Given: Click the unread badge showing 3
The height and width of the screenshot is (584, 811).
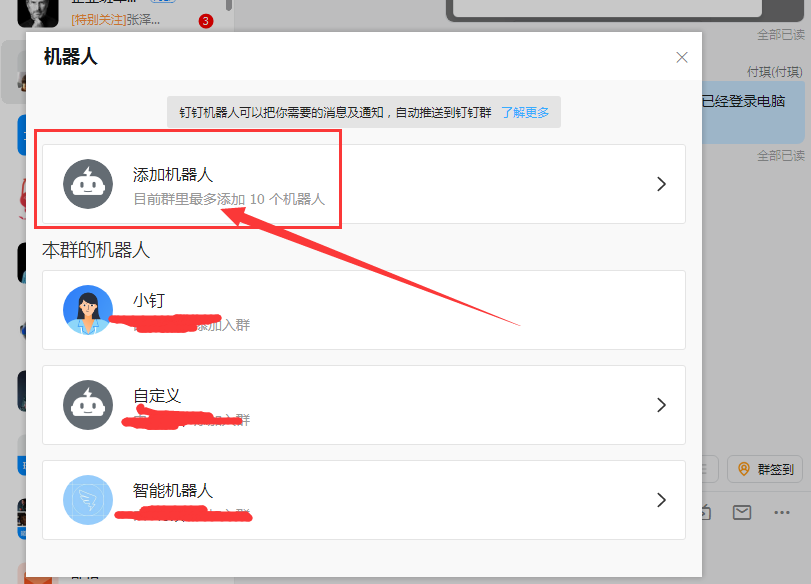Looking at the screenshot, I should pyautogui.click(x=206, y=21).
